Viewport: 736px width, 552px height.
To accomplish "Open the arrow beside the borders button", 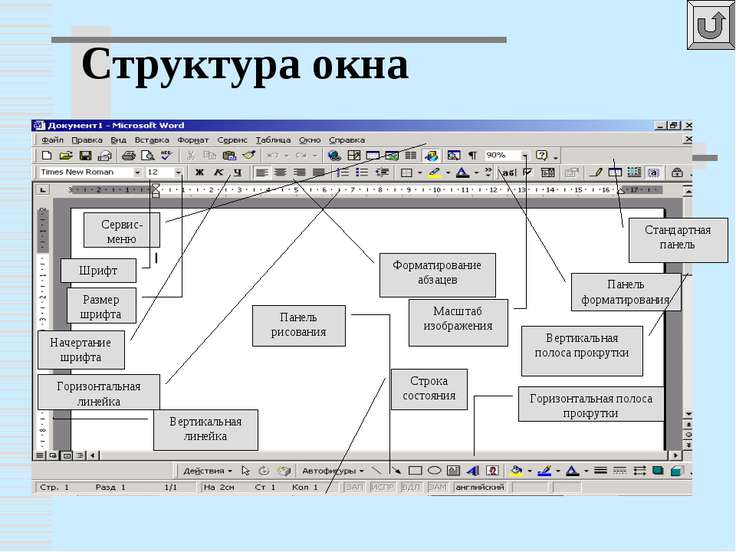I will coord(419,173).
